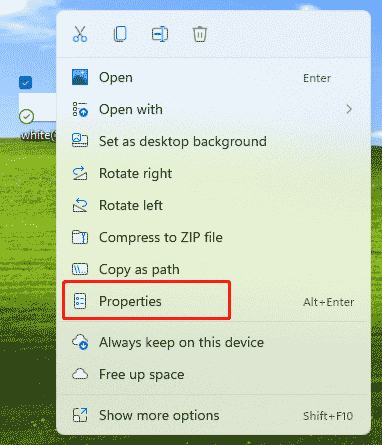Choose Open from the context menu

[213, 78]
